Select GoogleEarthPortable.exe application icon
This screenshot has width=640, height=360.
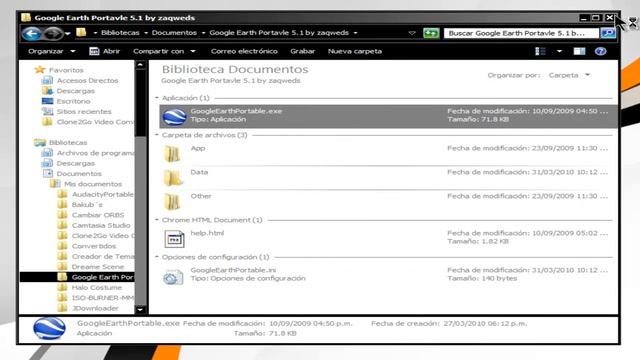[174, 116]
